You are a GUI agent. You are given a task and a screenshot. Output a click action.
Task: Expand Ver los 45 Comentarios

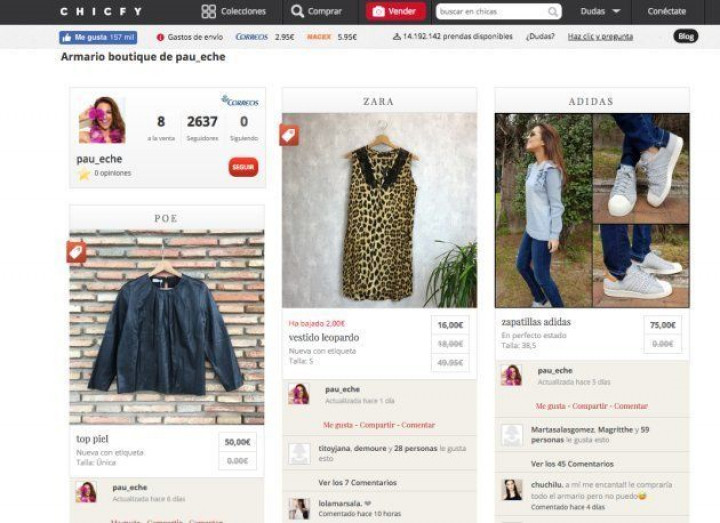(573, 464)
